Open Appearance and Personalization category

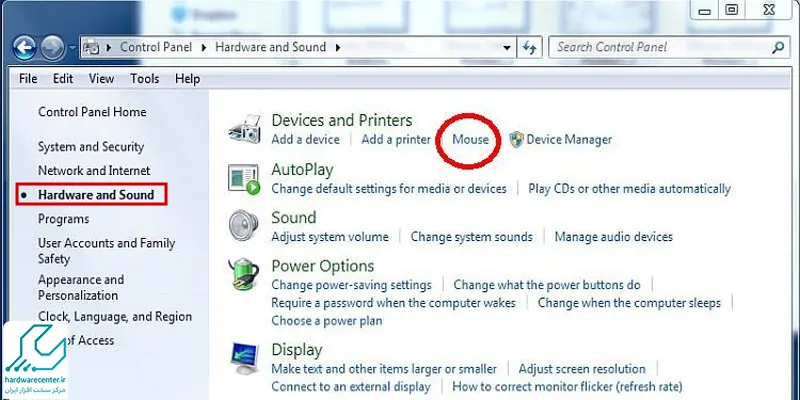[x=81, y=288]
